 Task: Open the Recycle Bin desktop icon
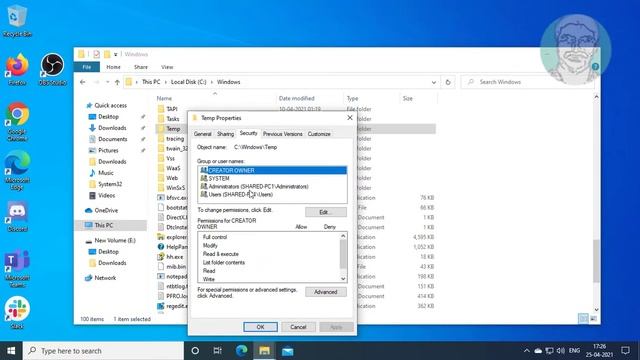[17, 21]
